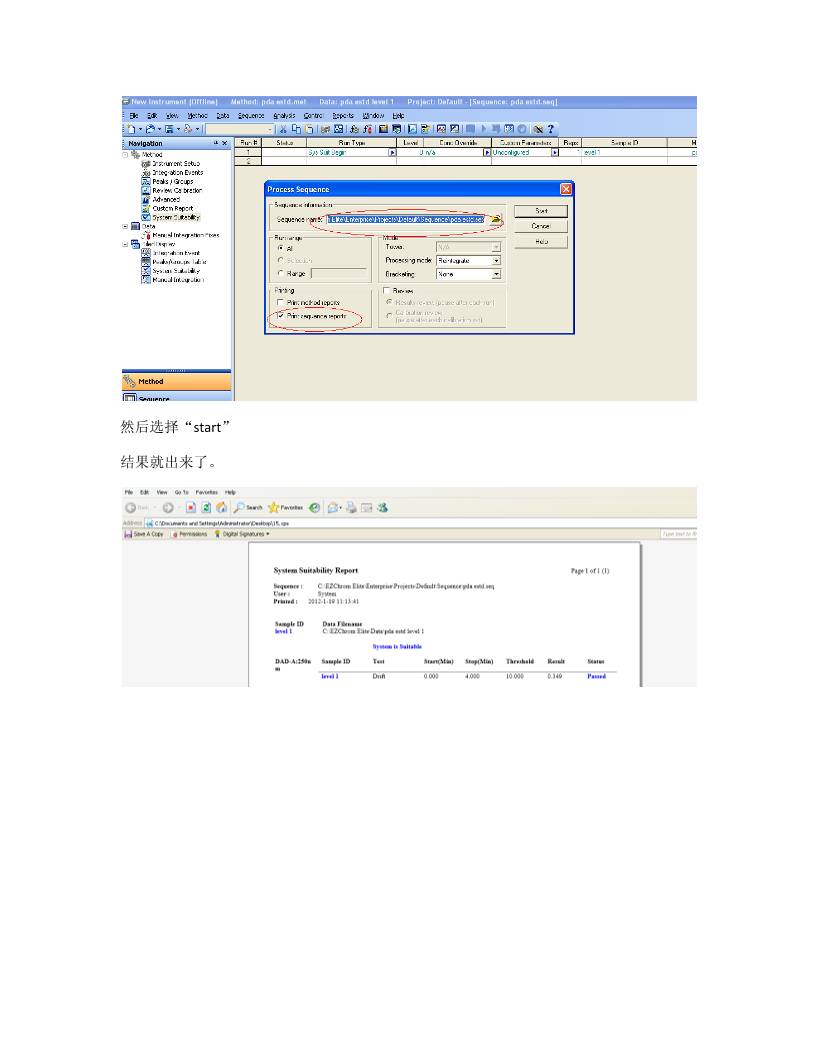This screenshot has height=1056, width=816.
Task: Select the Range radio button
Action: point(279,272)
